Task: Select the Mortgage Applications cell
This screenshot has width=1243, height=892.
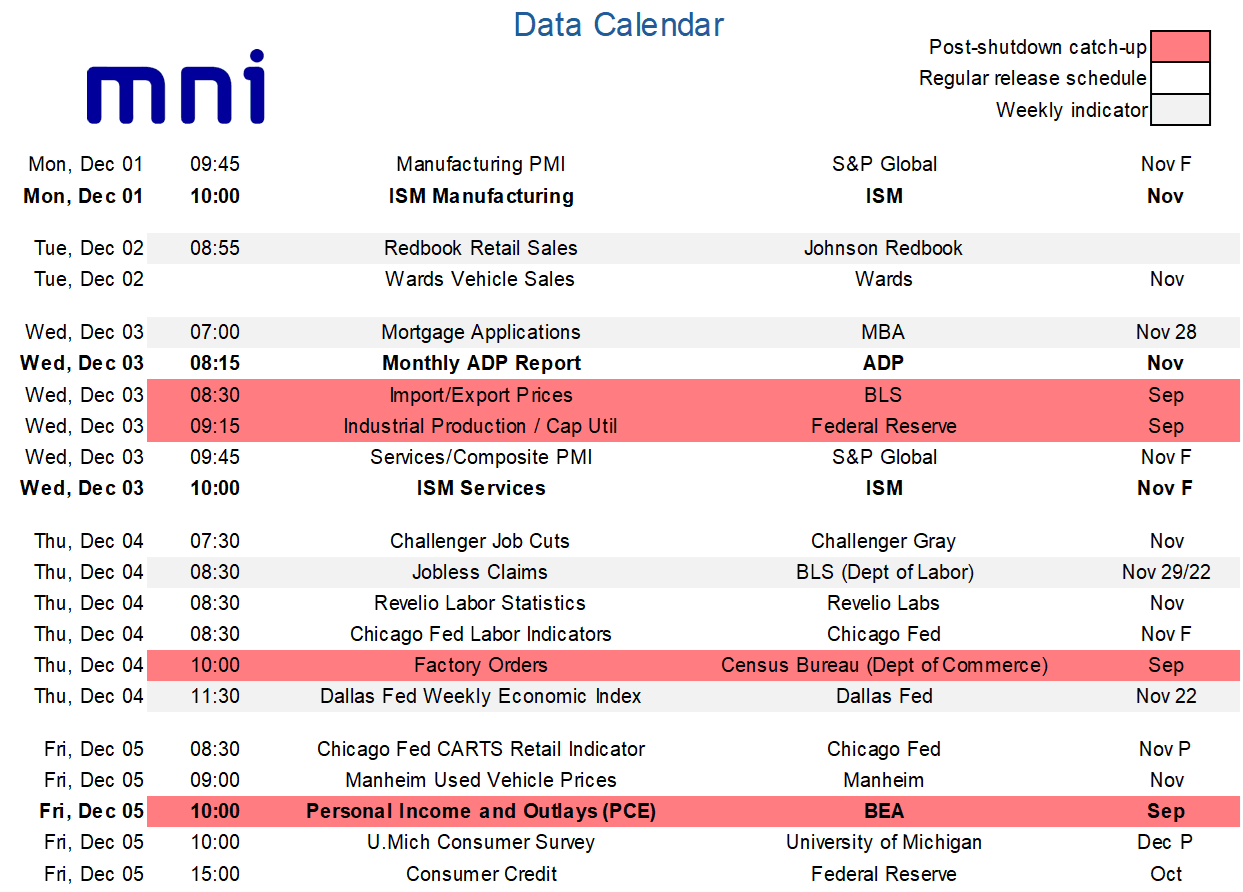Action: click(x=481, y=332)
